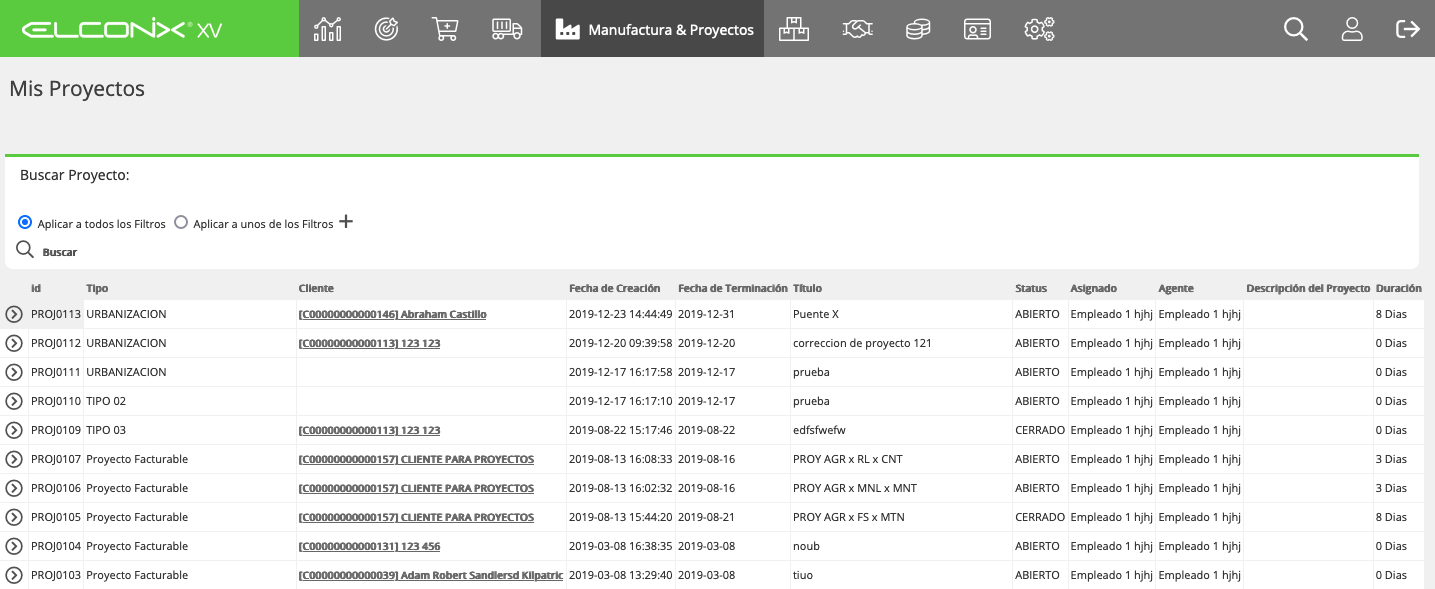1435x589 pixels.
Task: Click the title 'Puente X'
Action: 816,314
